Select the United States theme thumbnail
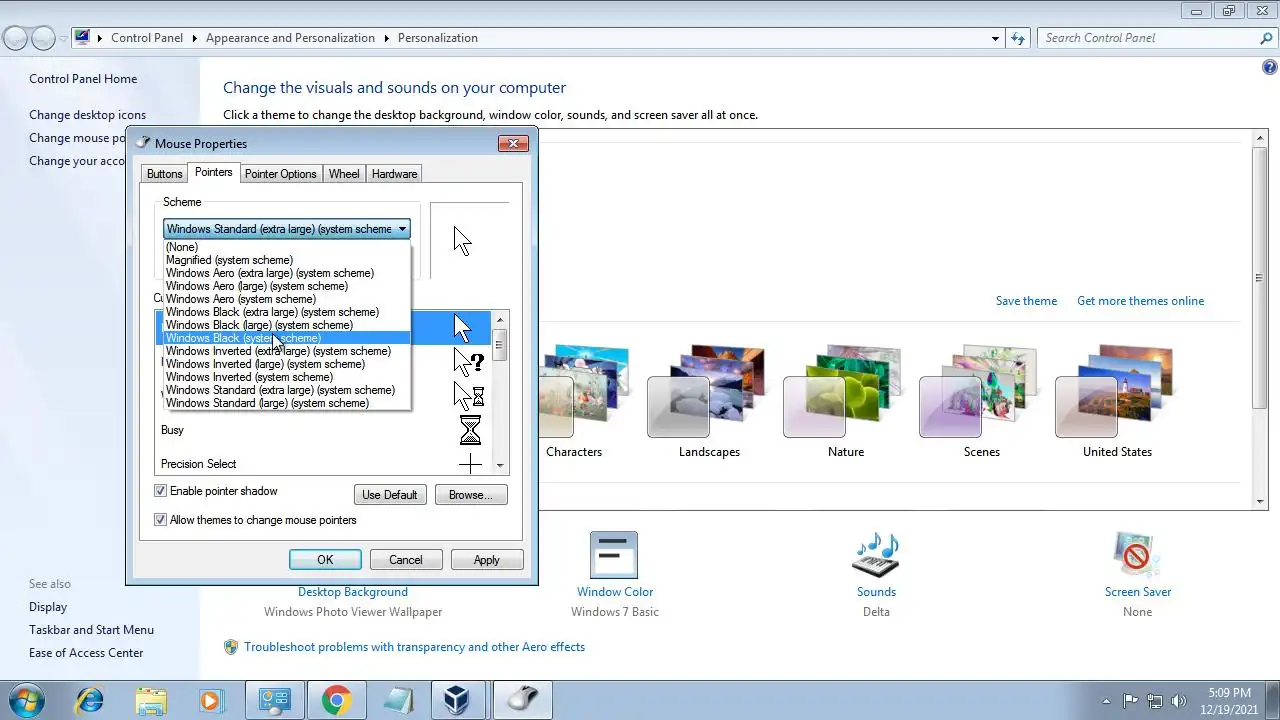Image resolution: width=1280 pixels, height=720 pixels. pos(1117,392)
